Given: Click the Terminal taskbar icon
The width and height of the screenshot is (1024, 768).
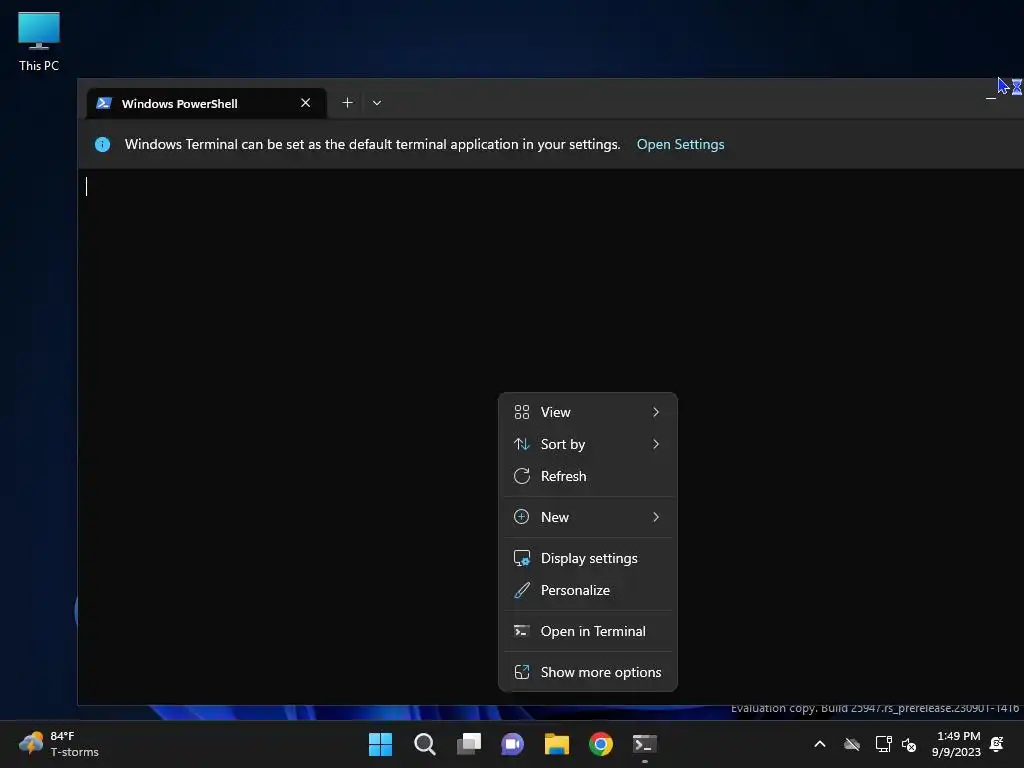Looking at the screenshot, I should [x=645, y=744].
